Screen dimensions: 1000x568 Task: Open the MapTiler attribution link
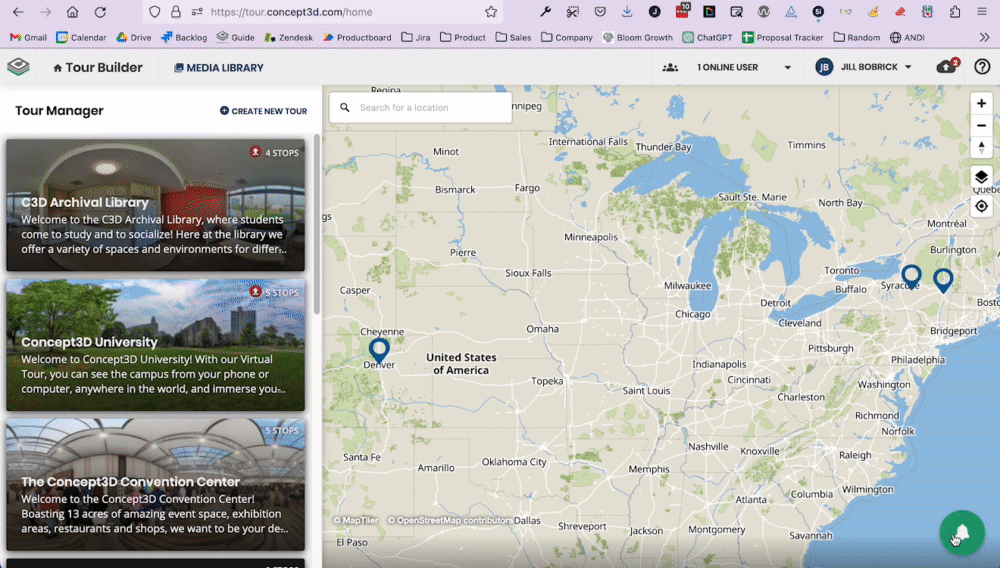pyautogui.click(x=356, y=520)
